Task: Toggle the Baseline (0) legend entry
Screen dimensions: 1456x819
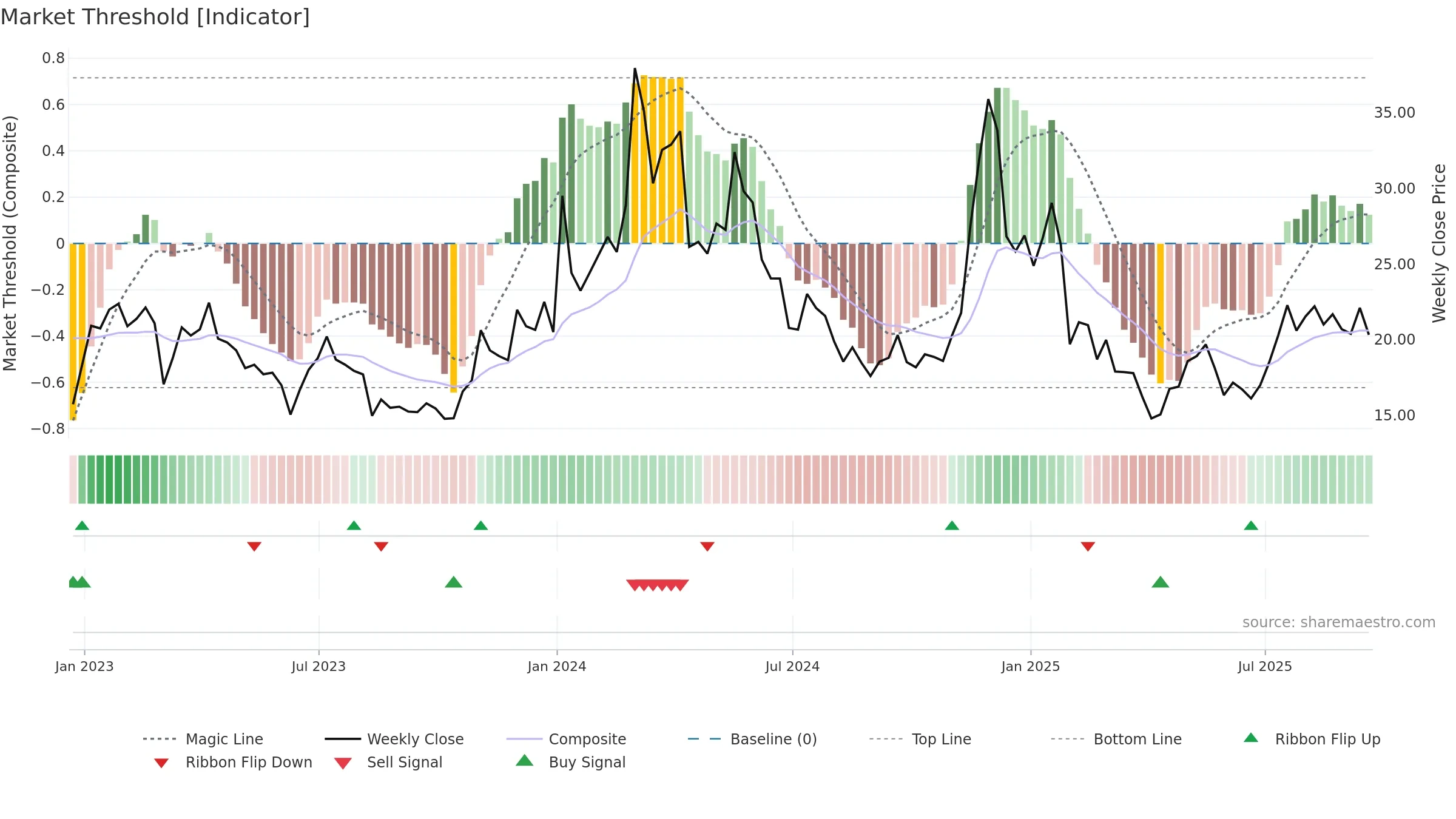Action: coord(752,739)
